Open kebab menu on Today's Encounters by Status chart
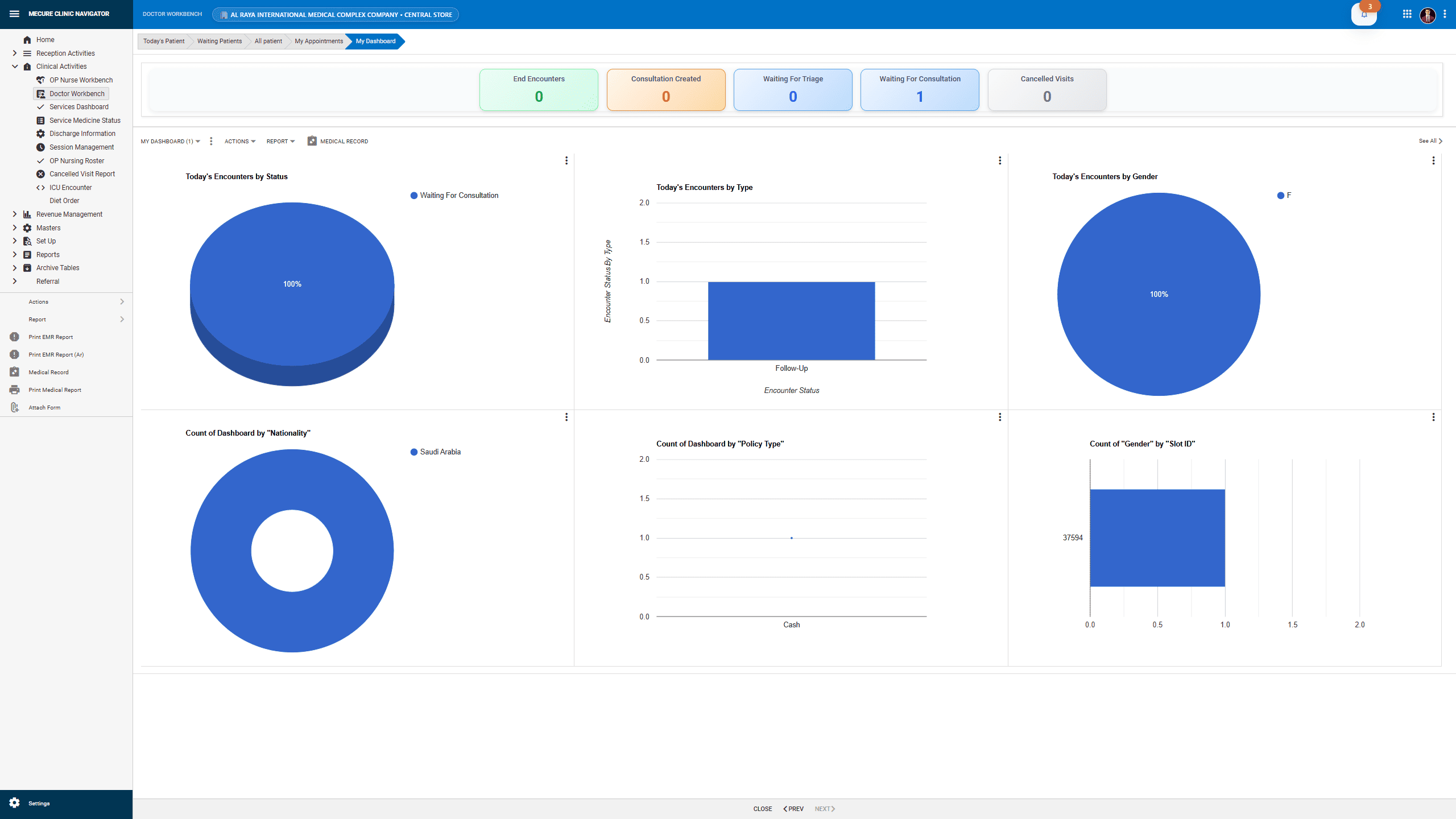This screenshot has height=819, width=1456. click(566, 161)
